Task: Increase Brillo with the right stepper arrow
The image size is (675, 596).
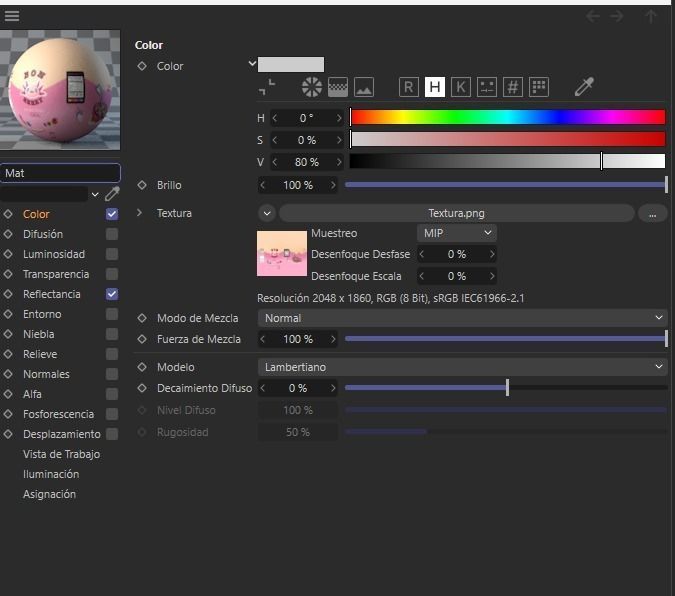Action: 333,185
